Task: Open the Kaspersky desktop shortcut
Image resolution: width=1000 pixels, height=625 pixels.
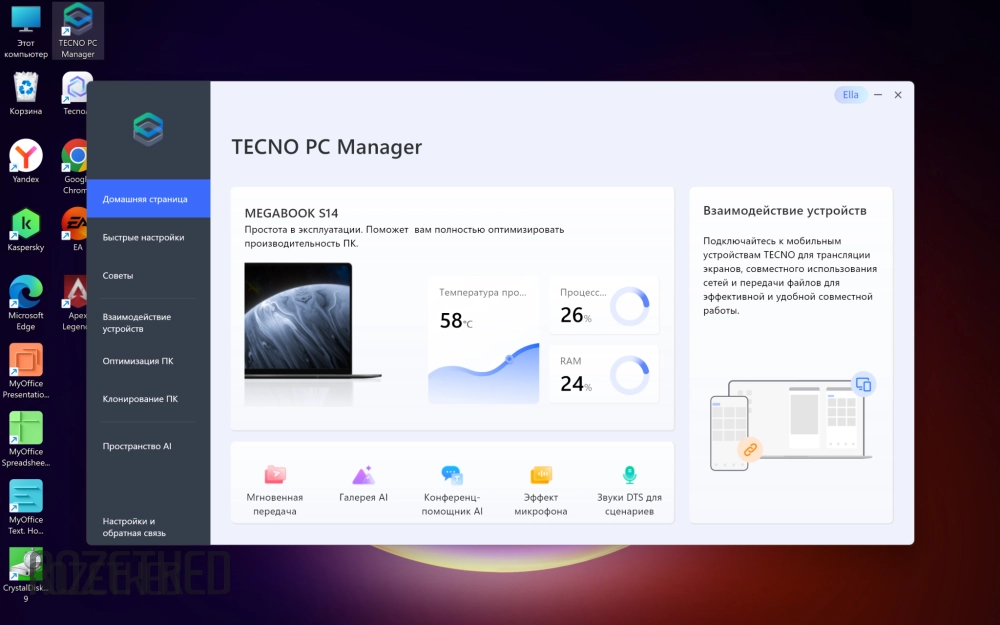Action: click(26, 224)
